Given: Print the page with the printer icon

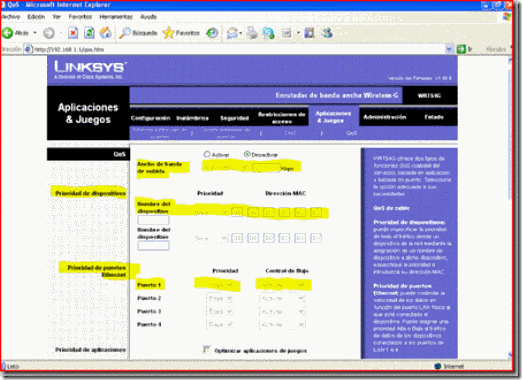Looking at the screenshot, I should [x=252, y=33].
